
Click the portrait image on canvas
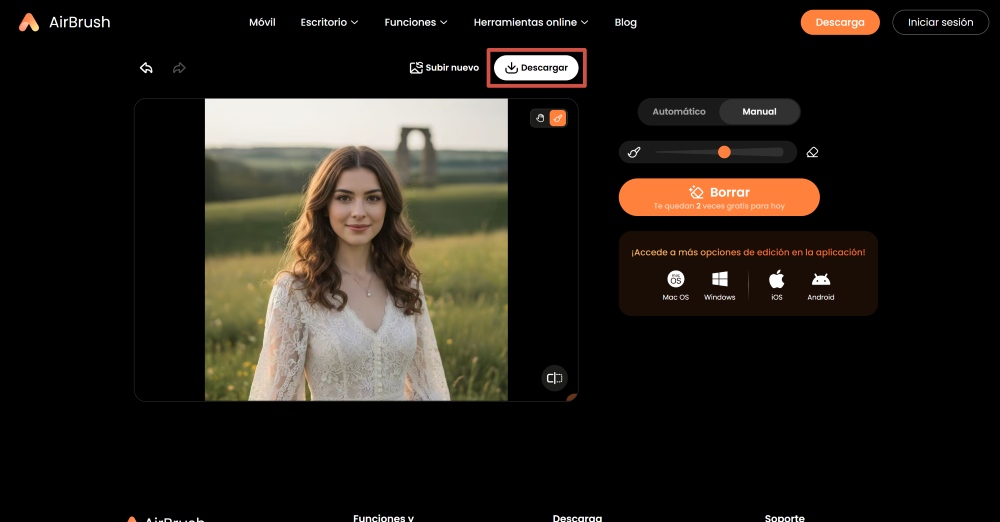click(356, 250)
